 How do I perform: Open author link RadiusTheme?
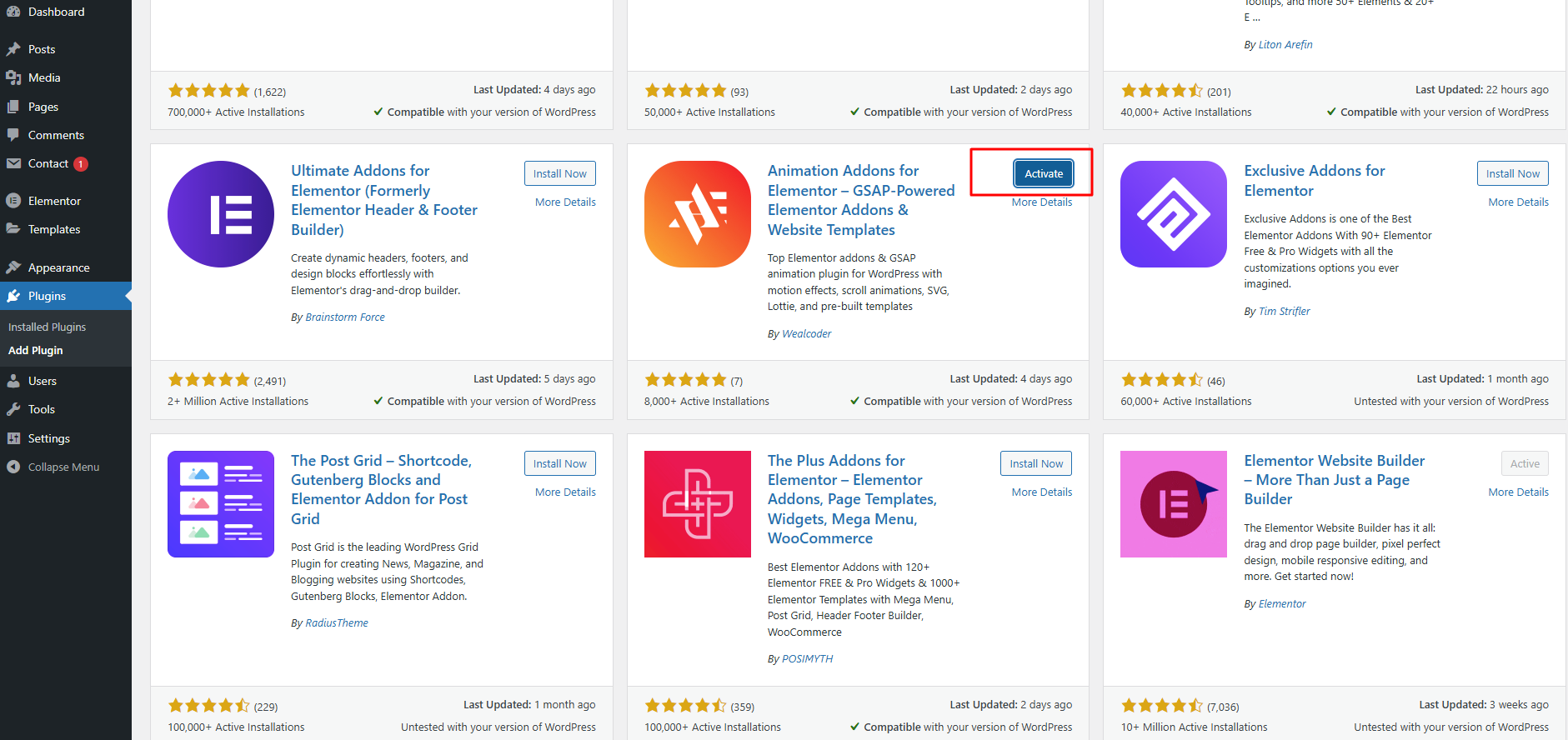coord(337,622)
